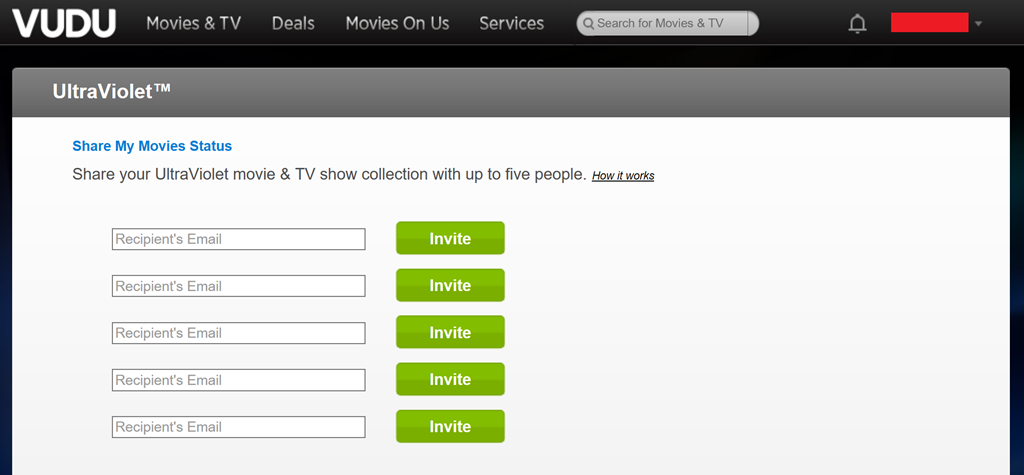Open the Deals menu

click(x=293, y=23)
